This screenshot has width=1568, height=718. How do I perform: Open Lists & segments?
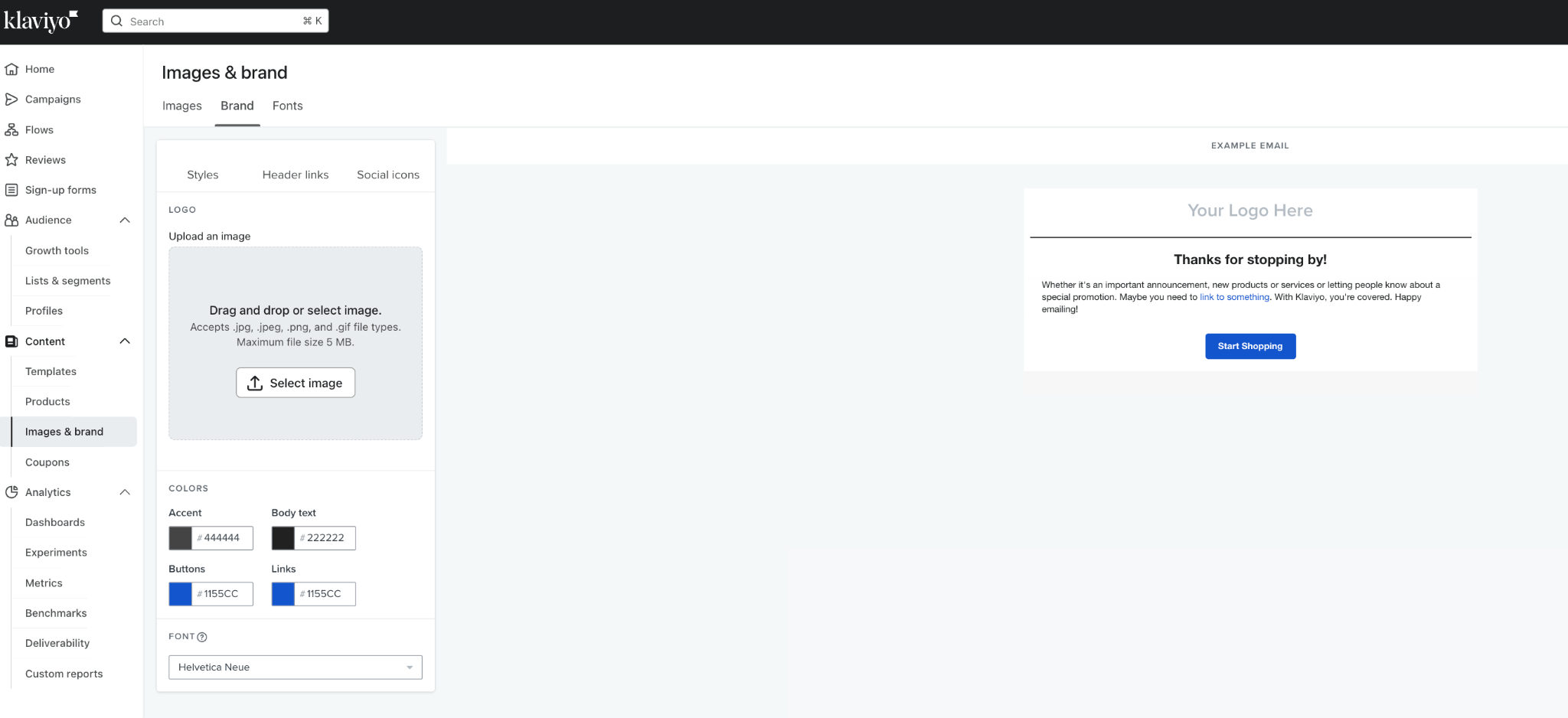point(67,281)
